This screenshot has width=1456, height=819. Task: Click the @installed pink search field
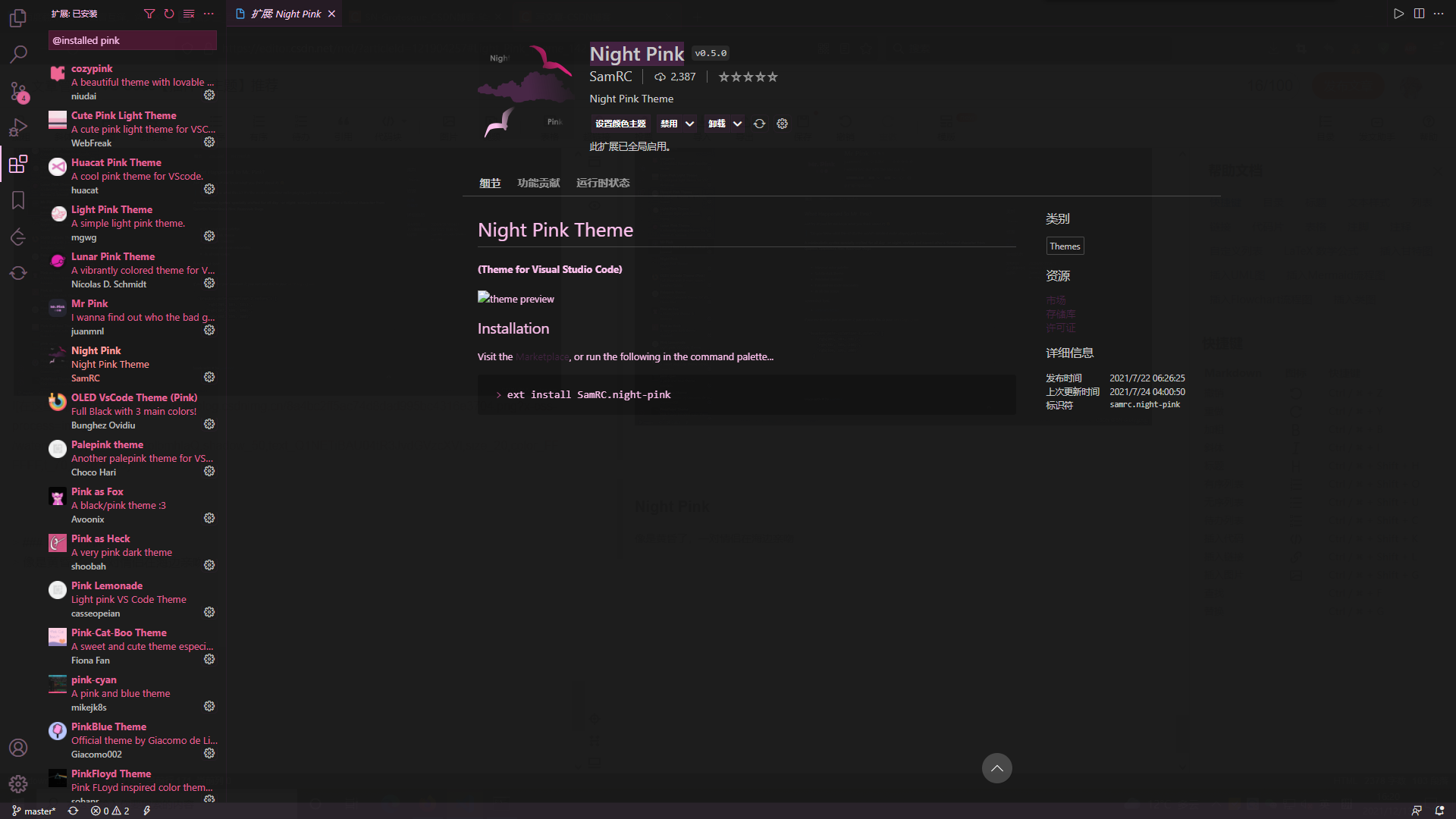coord(132,40)
